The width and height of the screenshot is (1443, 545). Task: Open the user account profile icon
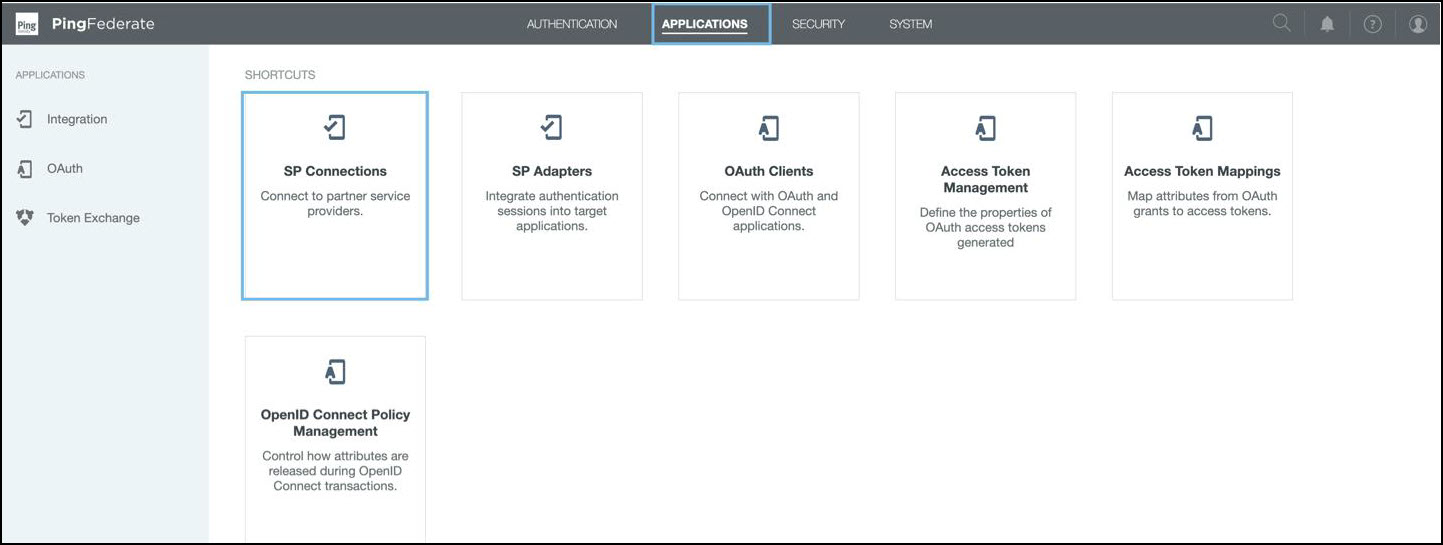point(1418,24)
